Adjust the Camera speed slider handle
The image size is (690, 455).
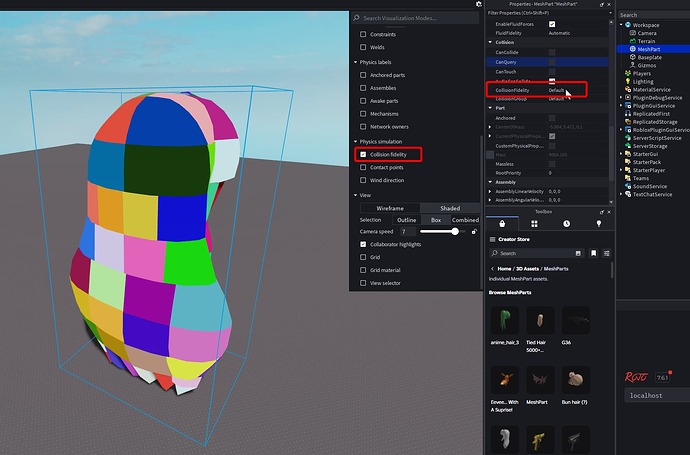click(x=455, y=231)
